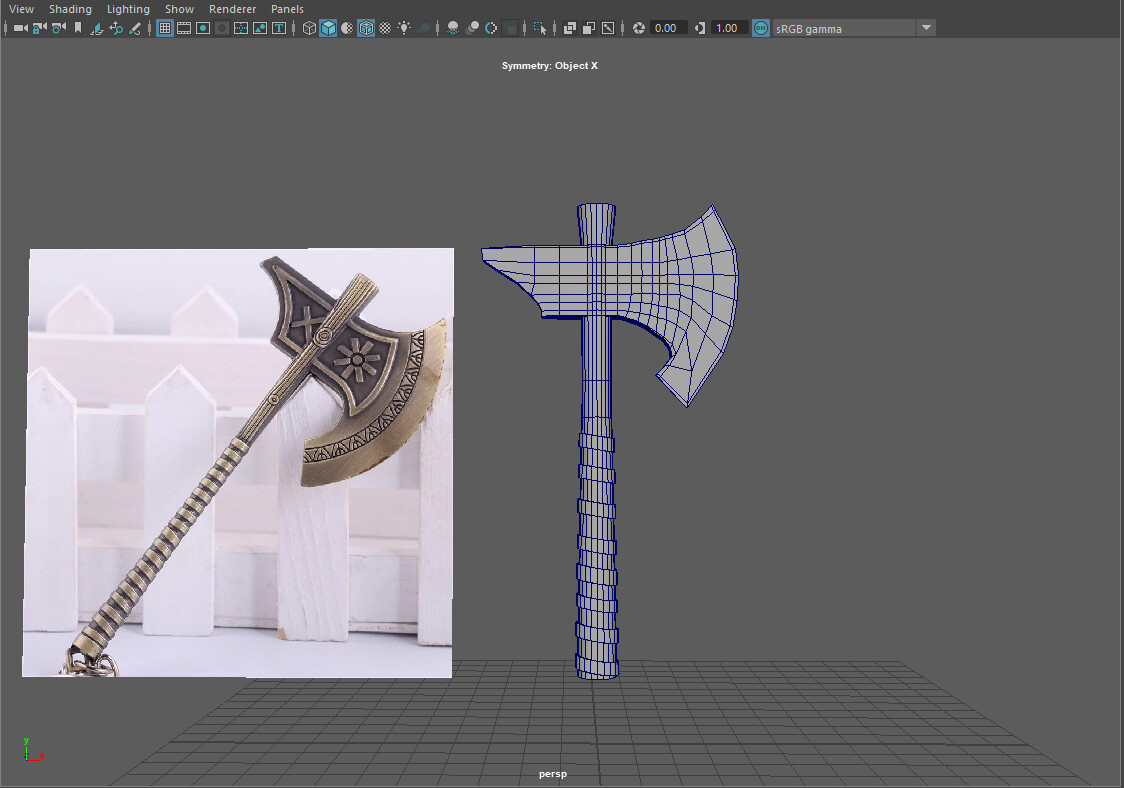1124x788 pixels.
Task: Toggle isolate select for the view
Action: pos(541,28)
